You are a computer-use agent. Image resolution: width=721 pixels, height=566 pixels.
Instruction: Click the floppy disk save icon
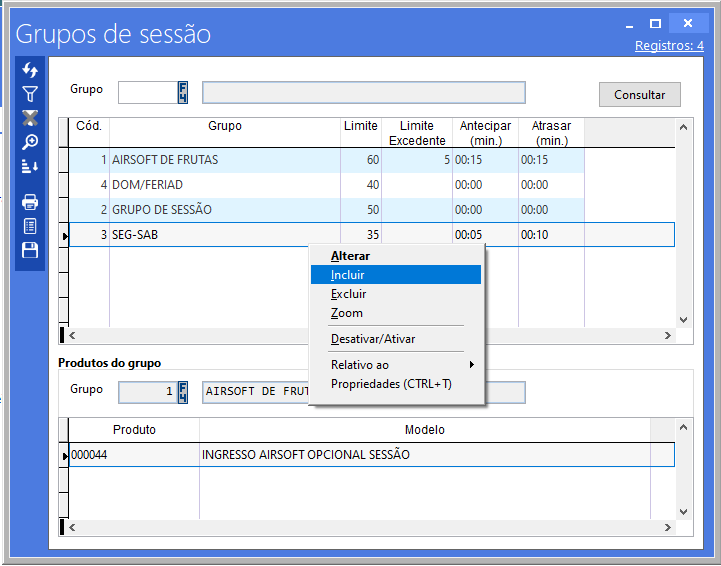pos(30,250)
